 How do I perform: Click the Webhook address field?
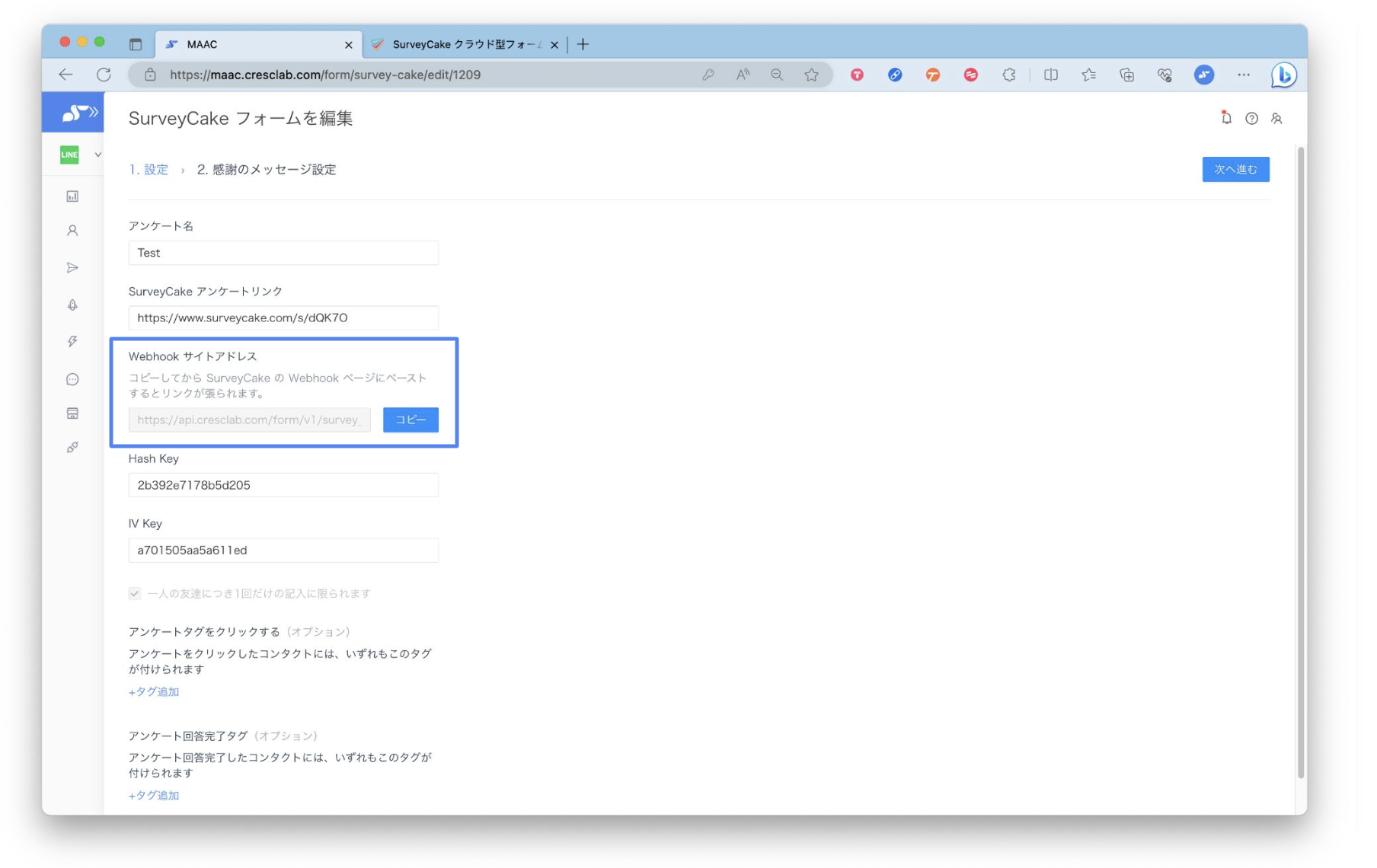point(250,420)
